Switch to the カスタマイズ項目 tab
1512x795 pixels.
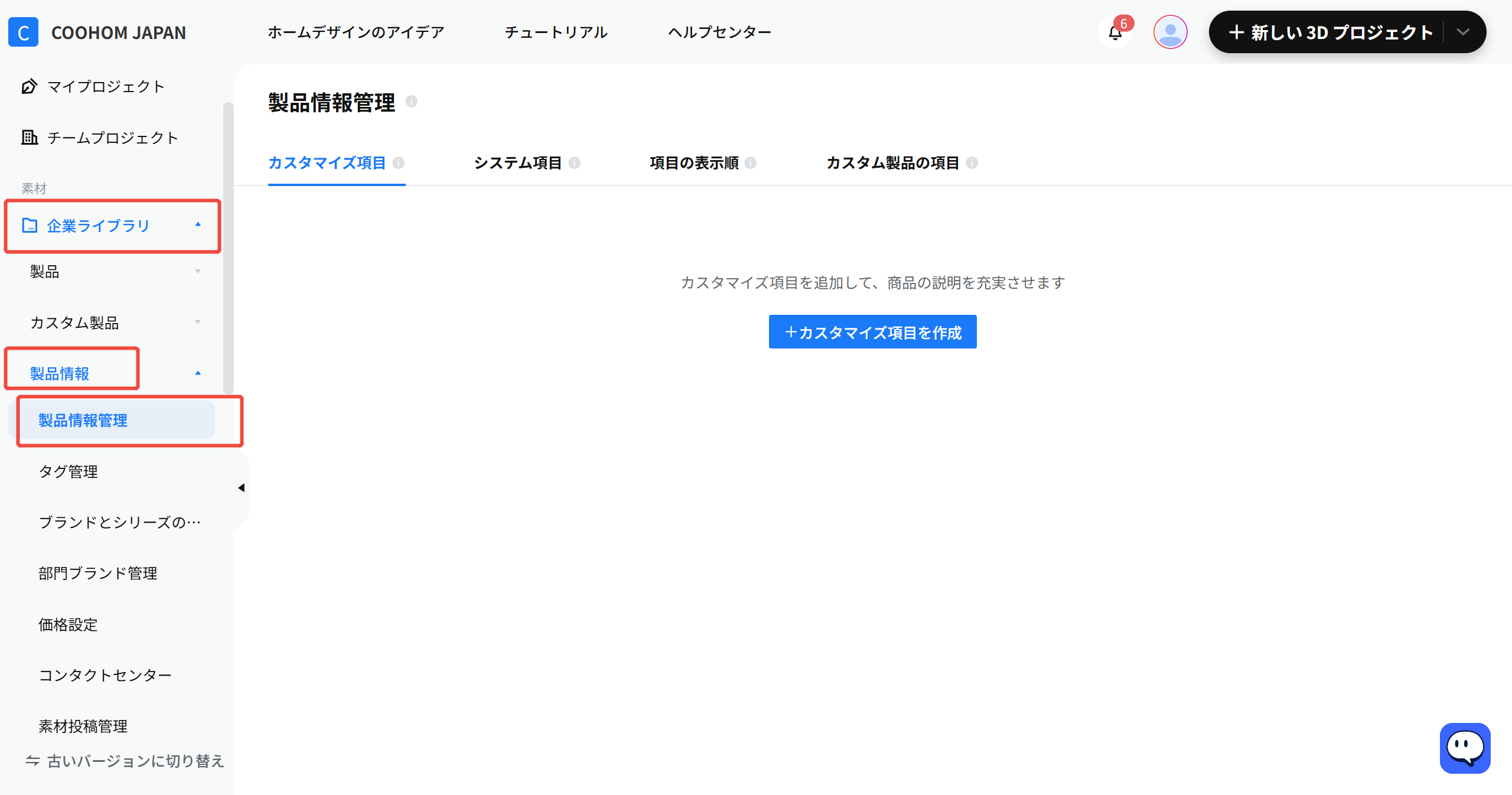[327, 162]
